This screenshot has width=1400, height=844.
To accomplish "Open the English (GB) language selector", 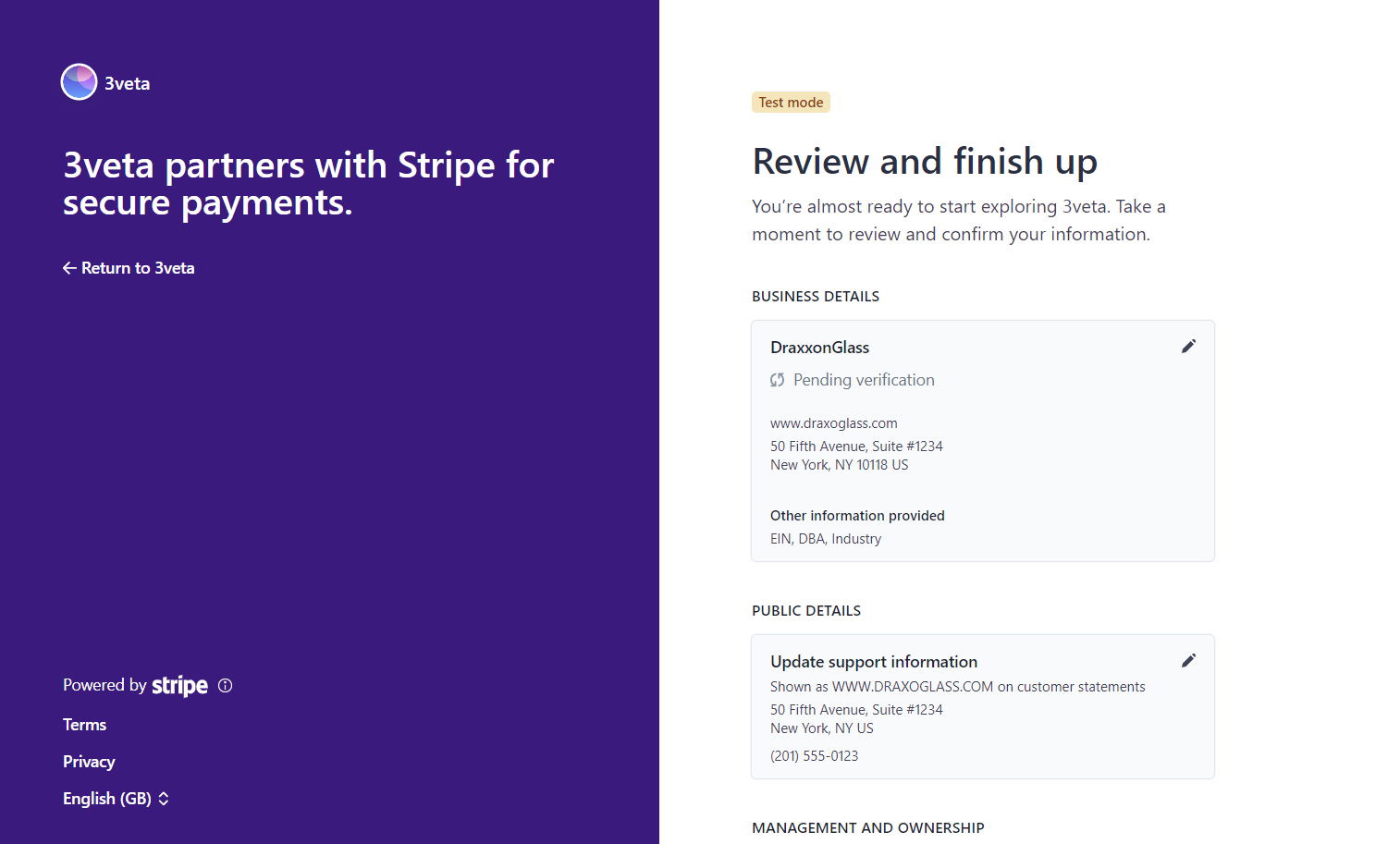I will (x=116, y=798).
